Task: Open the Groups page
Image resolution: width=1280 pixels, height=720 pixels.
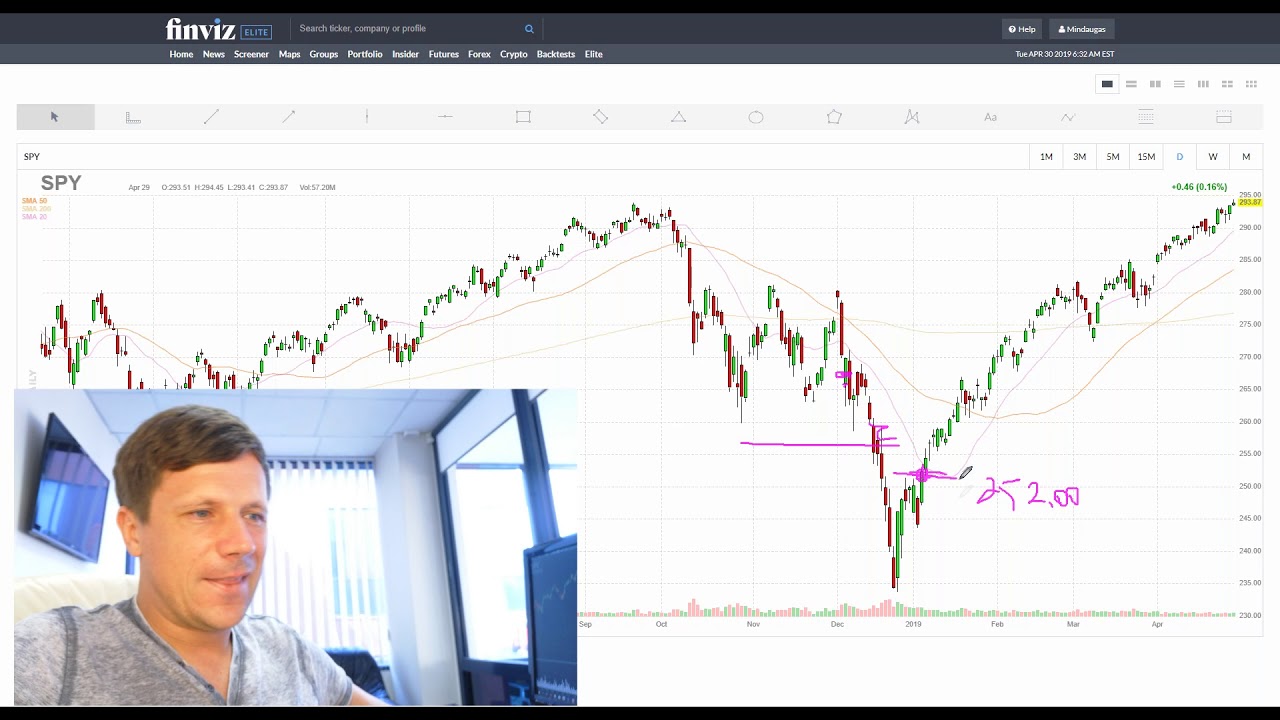Action: coord(323,54)
